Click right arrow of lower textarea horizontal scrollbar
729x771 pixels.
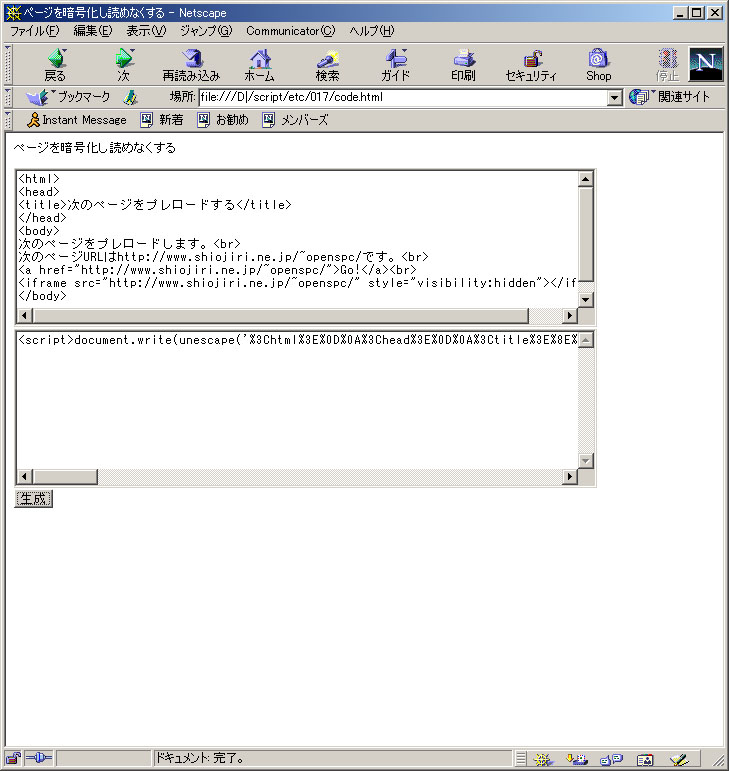(x=570, y=476)
